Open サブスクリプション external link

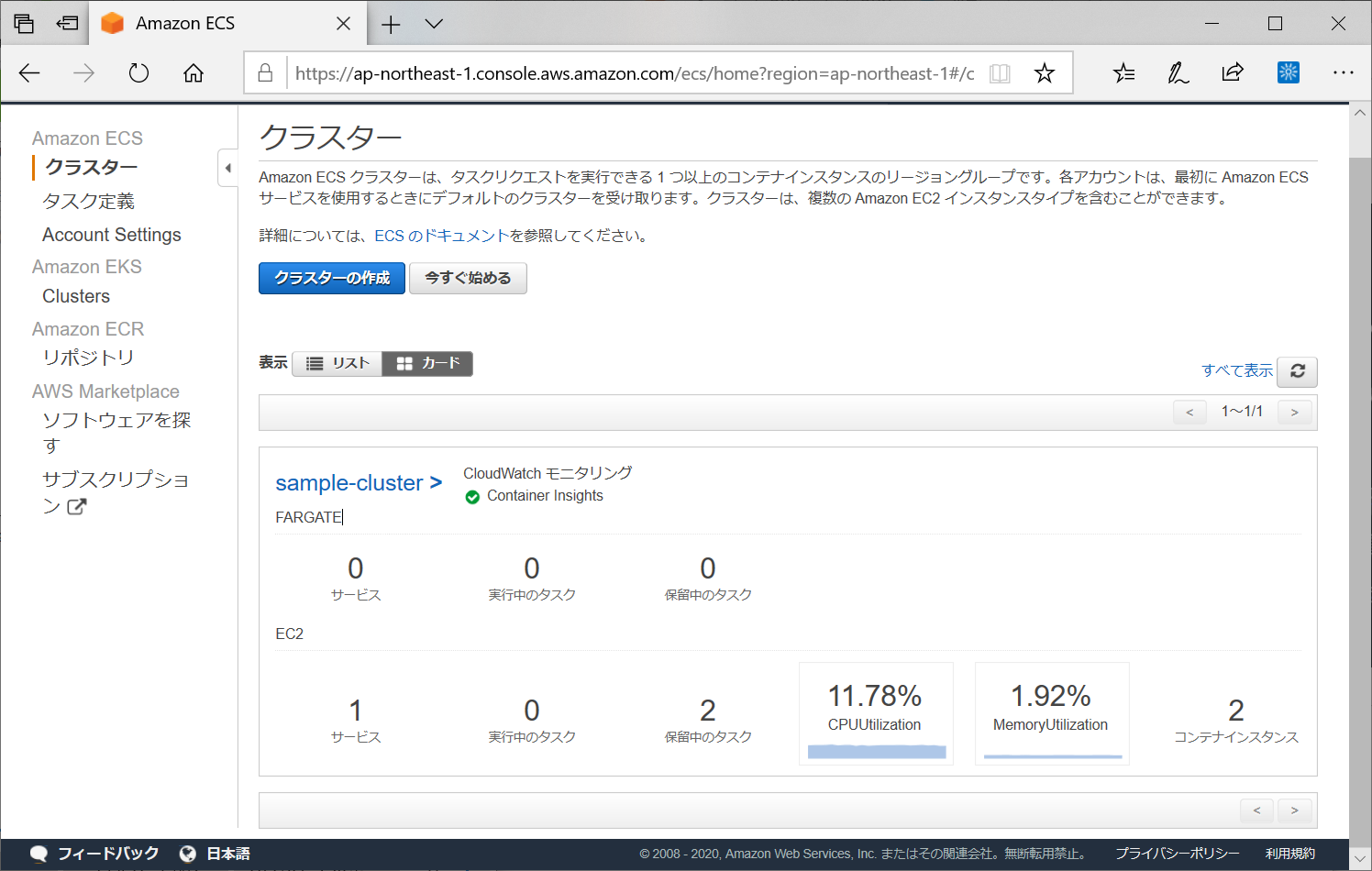coord(116,492)
